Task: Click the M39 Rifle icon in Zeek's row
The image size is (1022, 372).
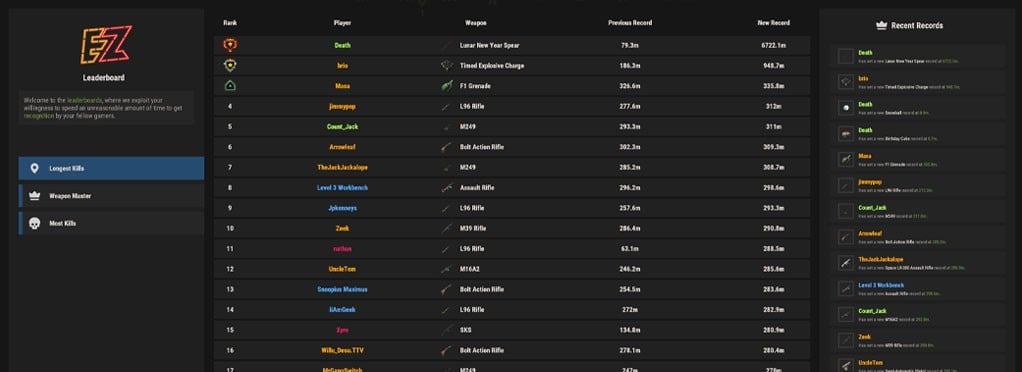Action: click(446, 229)
